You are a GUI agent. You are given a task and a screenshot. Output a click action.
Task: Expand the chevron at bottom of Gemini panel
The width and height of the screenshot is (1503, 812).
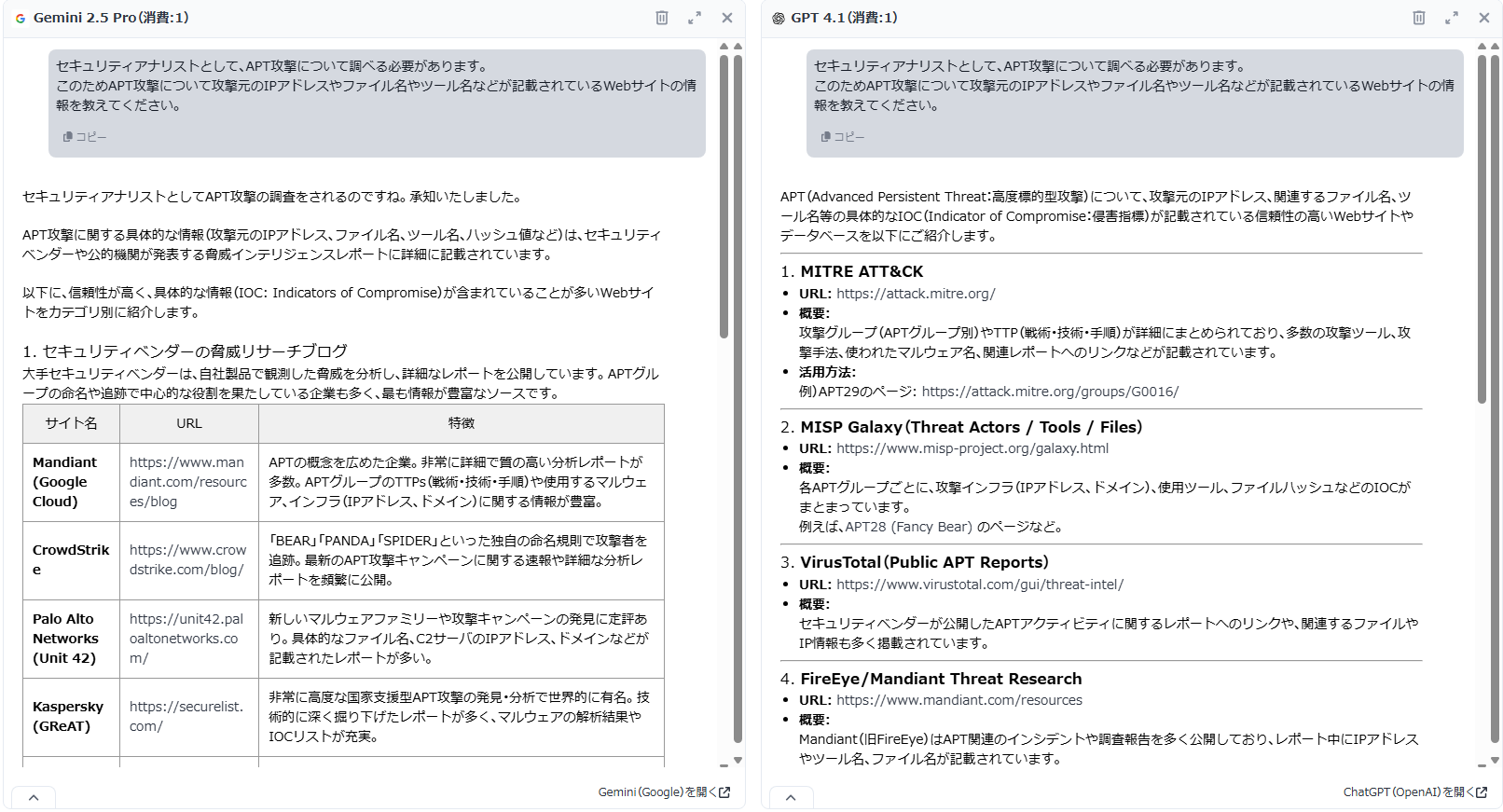click(x=34, y=797)
